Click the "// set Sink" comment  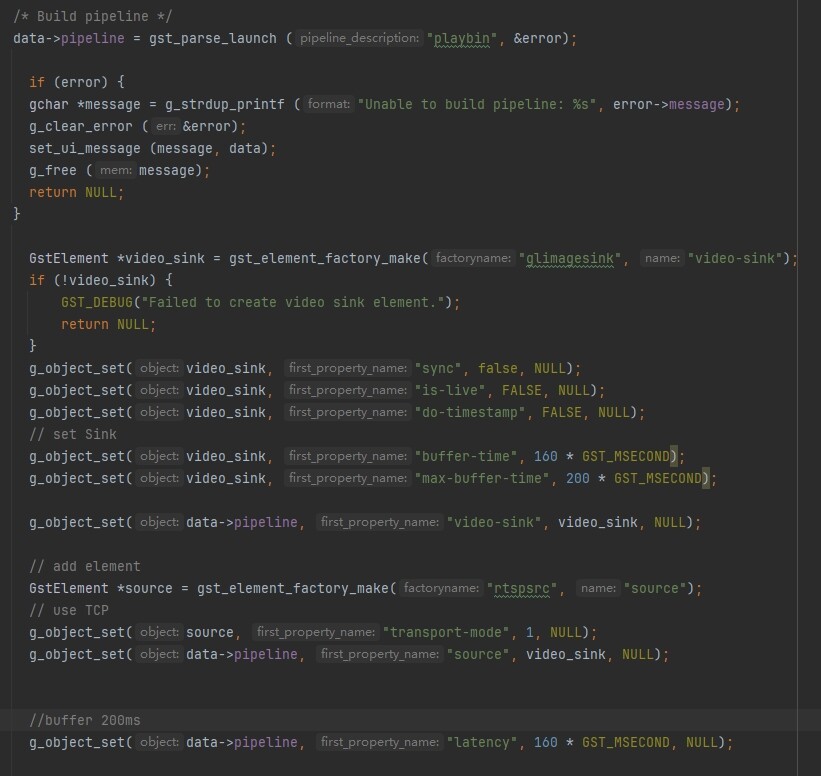pos(73,434)
